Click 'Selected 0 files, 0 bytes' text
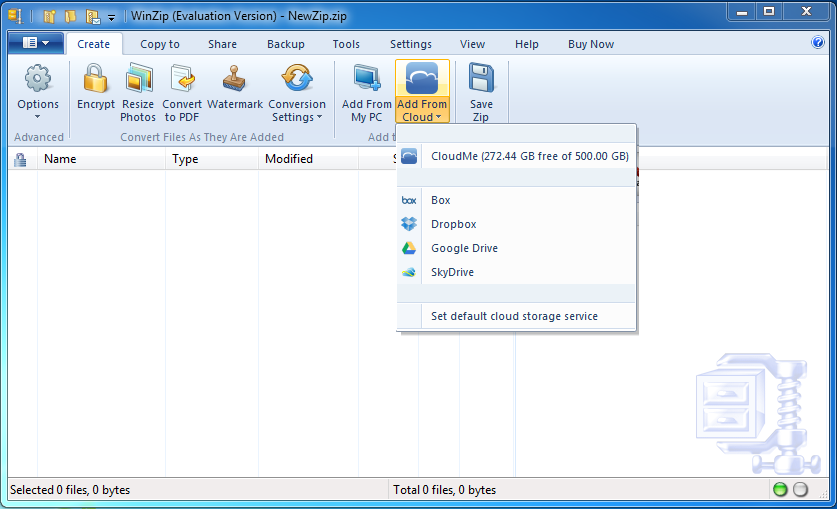Image resolution: width=837 pixels, height=509 pixels. [x=70, y=490]
